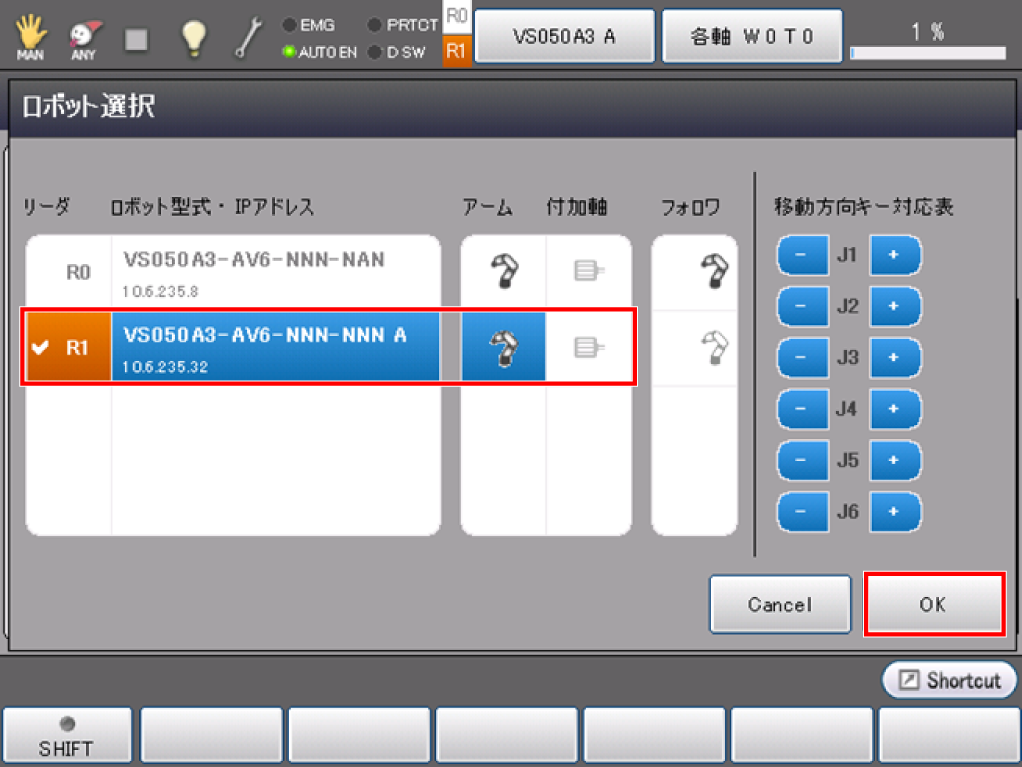Viewport: 1022px width, 767px height.
Task: Open the 各軸 W0 T0 selector
Action: point(752,37)
